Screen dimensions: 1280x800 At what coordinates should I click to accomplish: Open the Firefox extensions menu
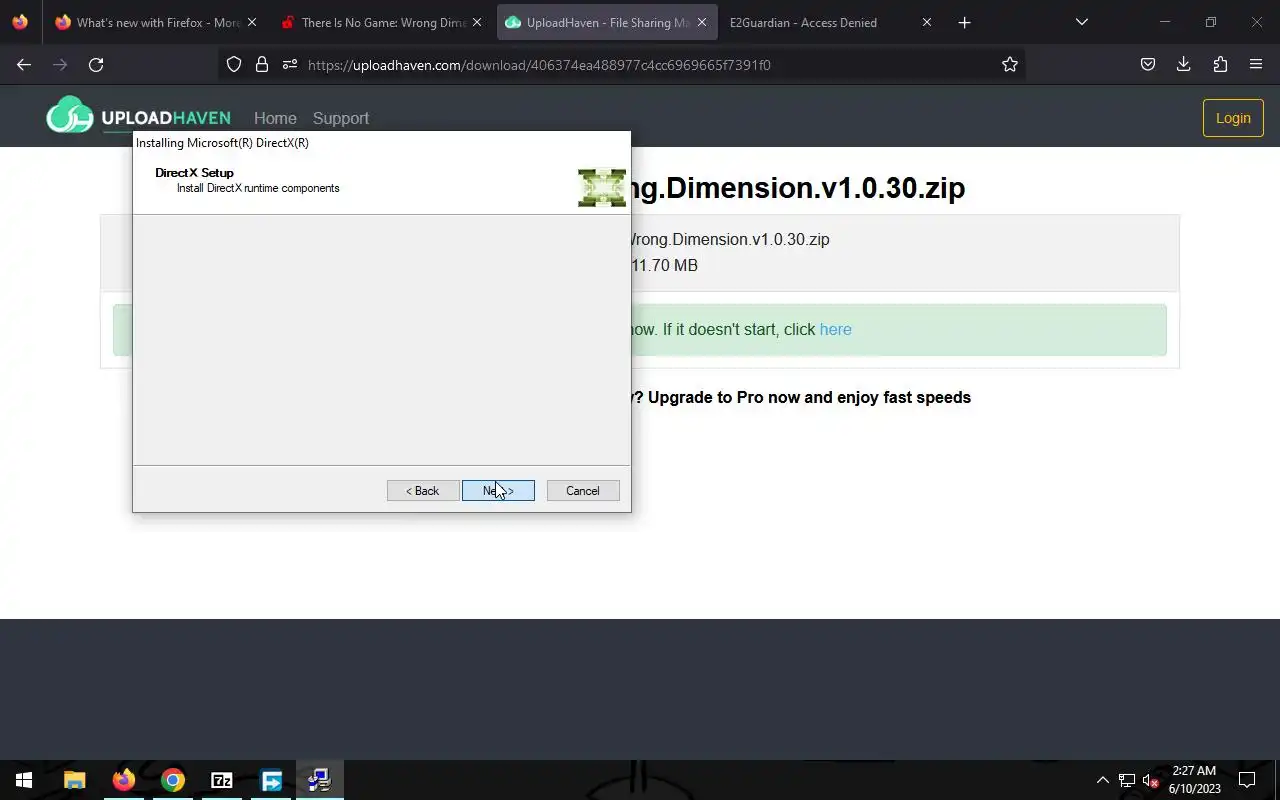(x=1220, y=65)
